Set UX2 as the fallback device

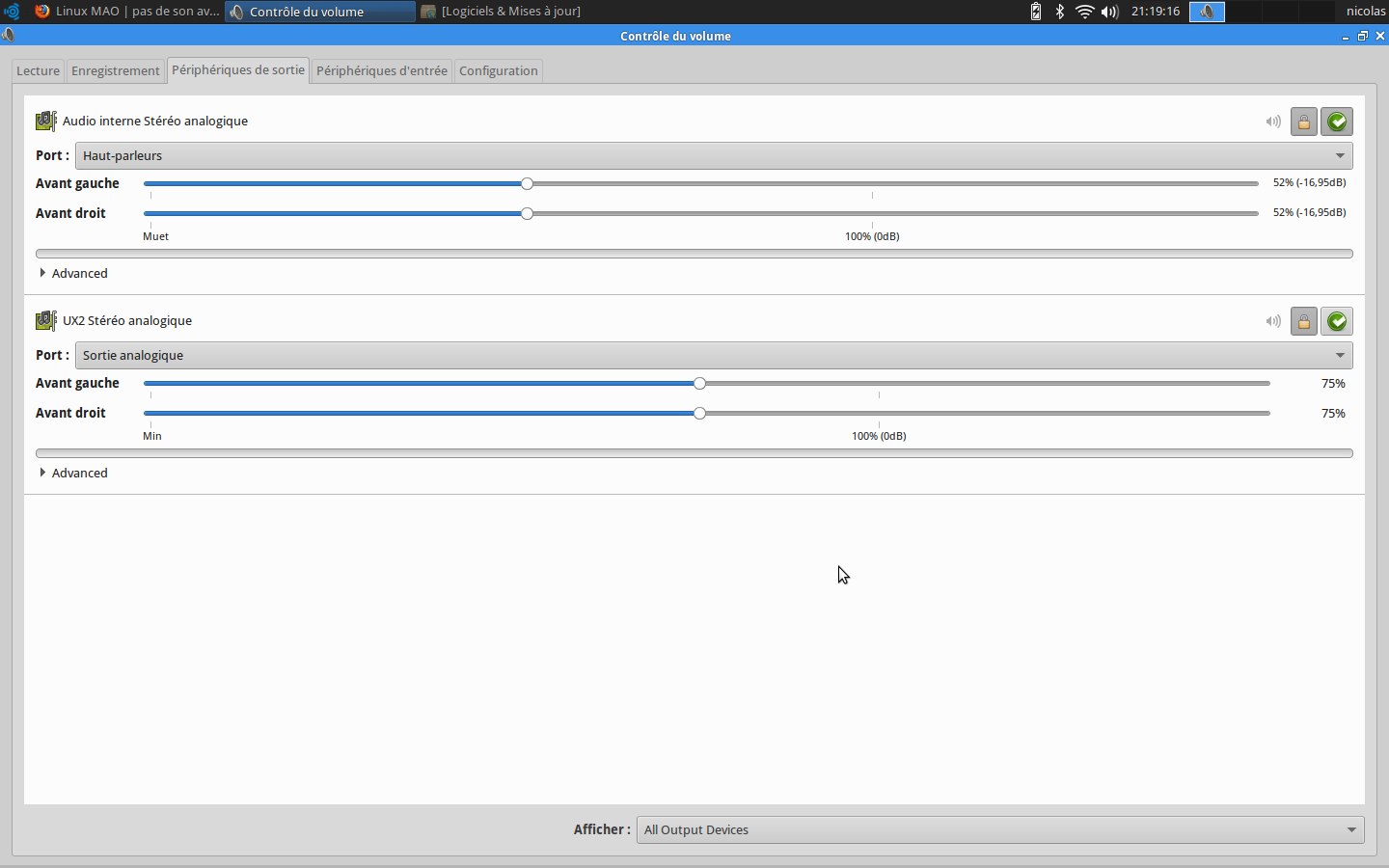coord(1337,321)
